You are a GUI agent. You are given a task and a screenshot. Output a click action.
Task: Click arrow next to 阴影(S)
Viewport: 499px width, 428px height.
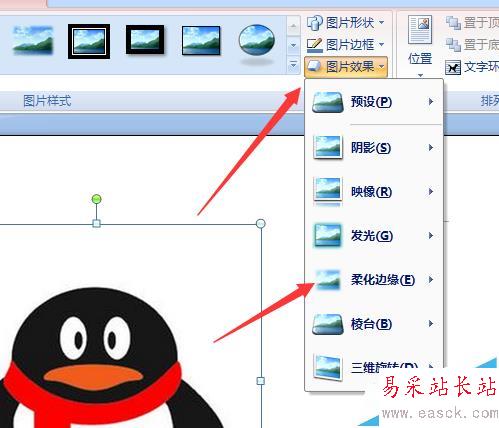pyautogui.click(x=431, y=147)
